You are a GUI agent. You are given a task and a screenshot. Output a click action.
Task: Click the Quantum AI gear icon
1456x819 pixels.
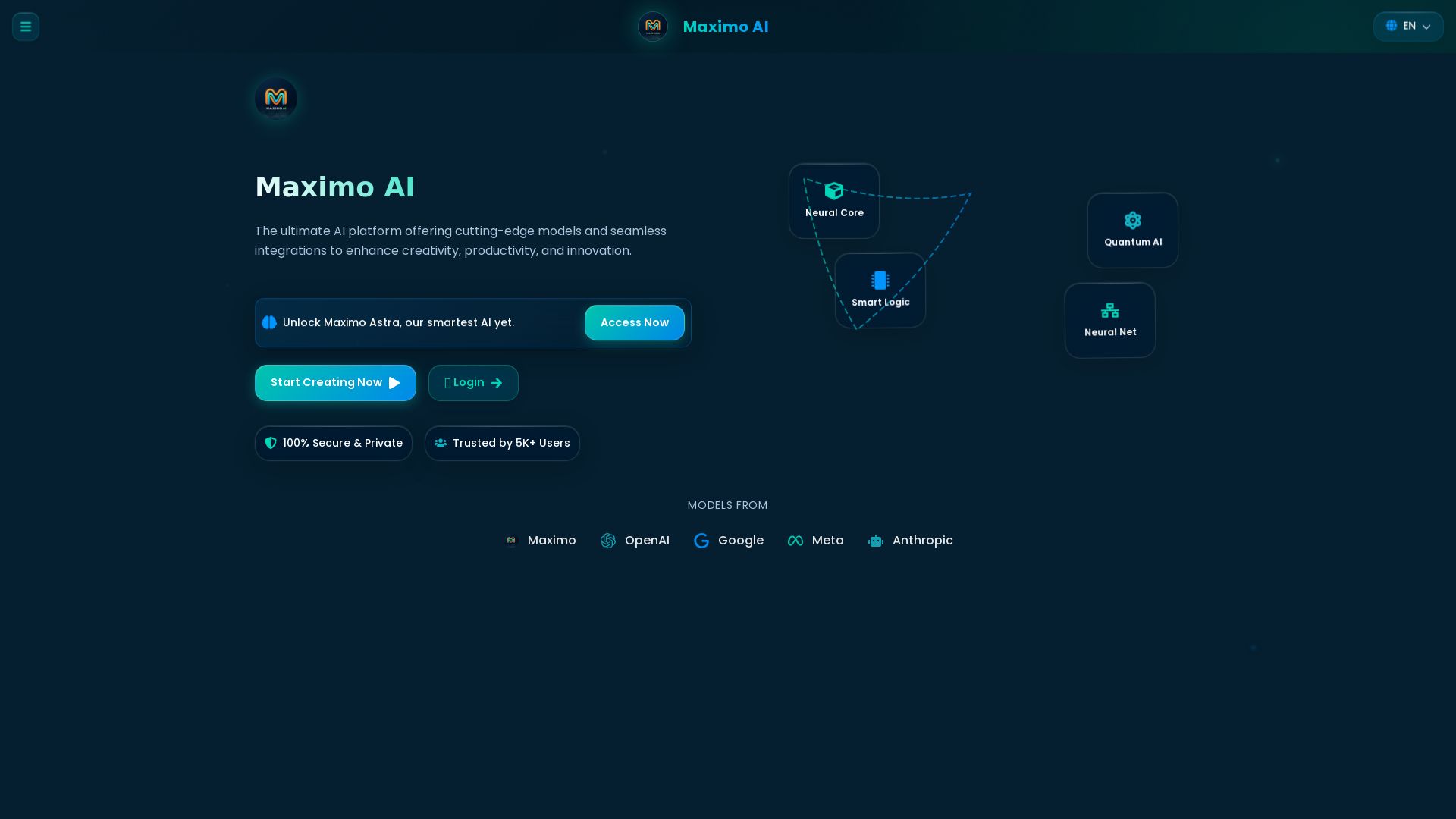[x=1132, y=220]
